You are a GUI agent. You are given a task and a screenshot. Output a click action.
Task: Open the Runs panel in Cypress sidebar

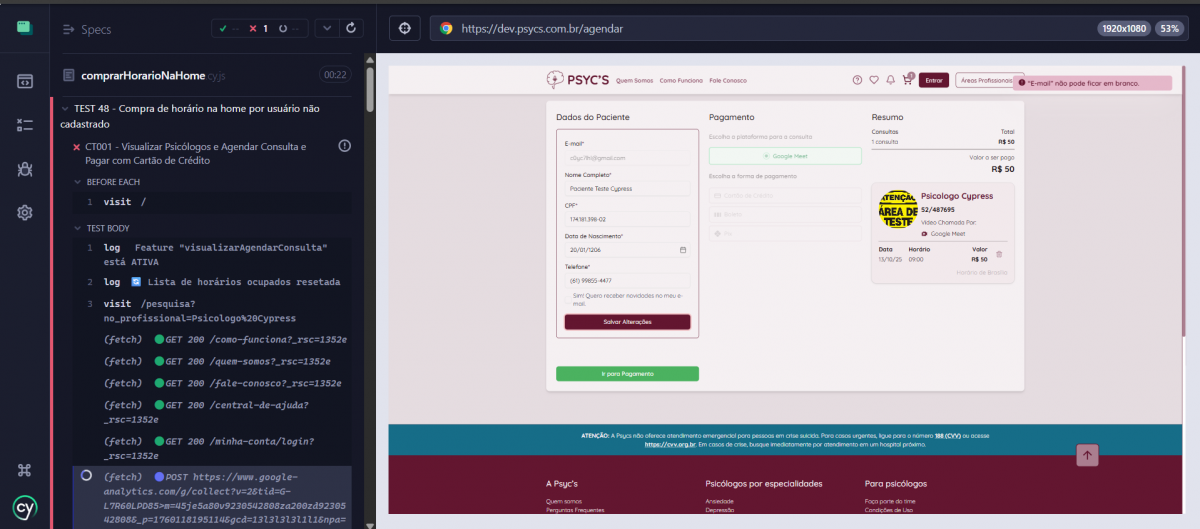25,125
